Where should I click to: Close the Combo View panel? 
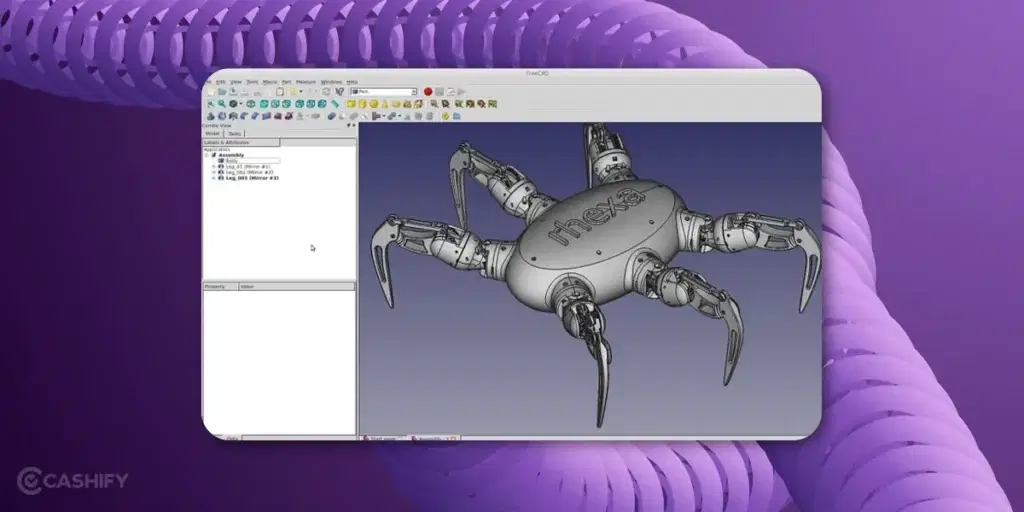click(354, 125)
